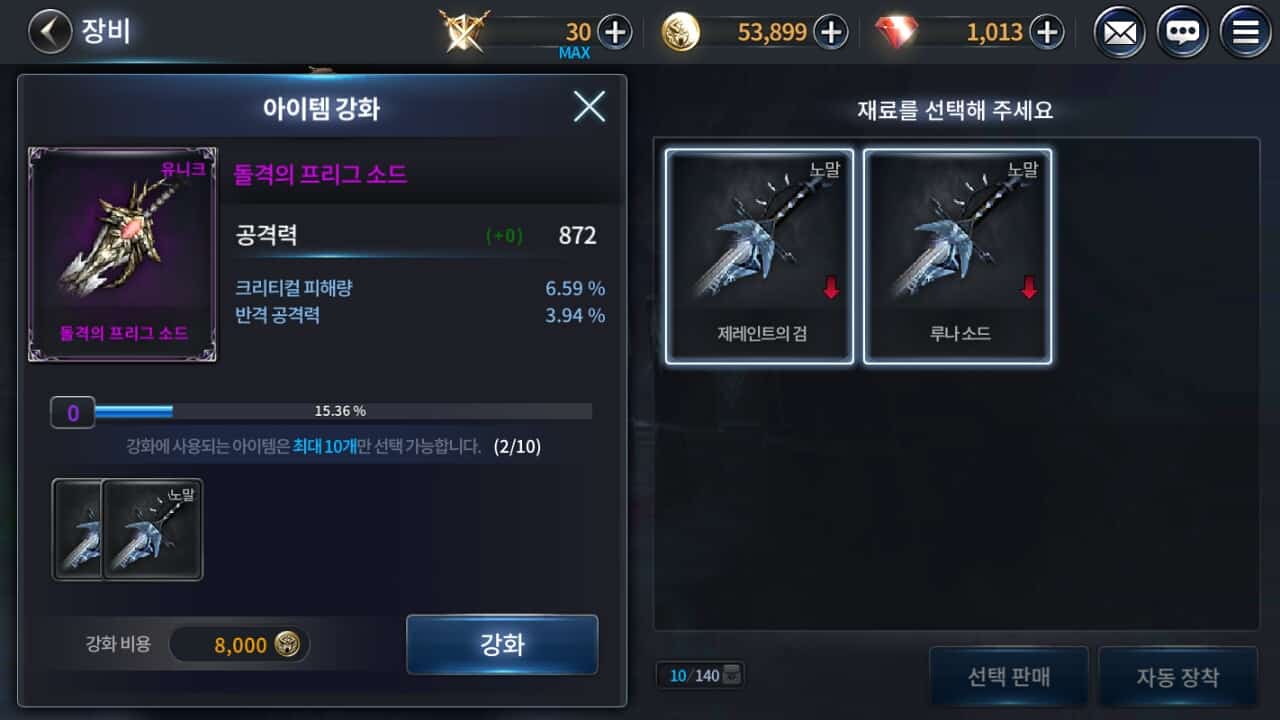Deselect the 제레인트의 검 material
Viewport: 1280px width, 720px height.
click(x=760, y=256)
